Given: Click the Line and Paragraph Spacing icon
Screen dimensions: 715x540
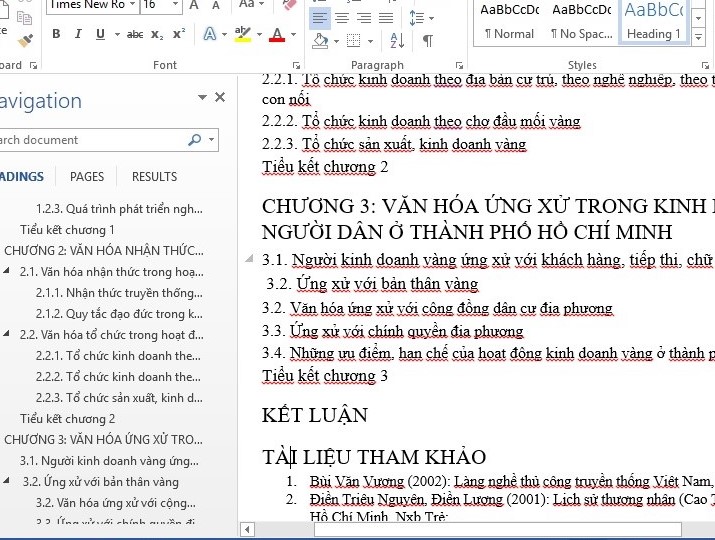Looking at the screenshot, I should click(x=417, y=18).
